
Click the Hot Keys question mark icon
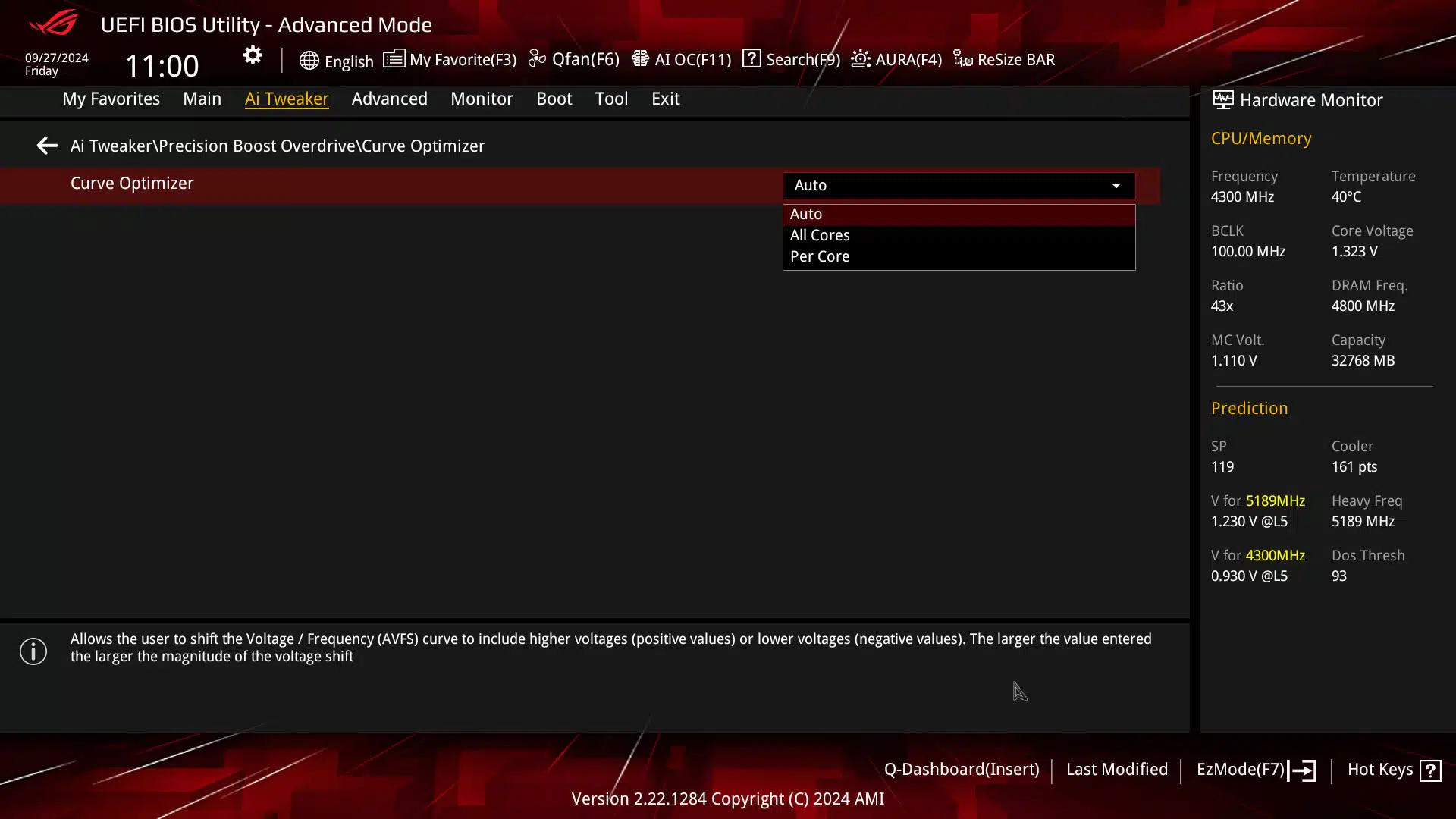click(x=1430, y=770)
